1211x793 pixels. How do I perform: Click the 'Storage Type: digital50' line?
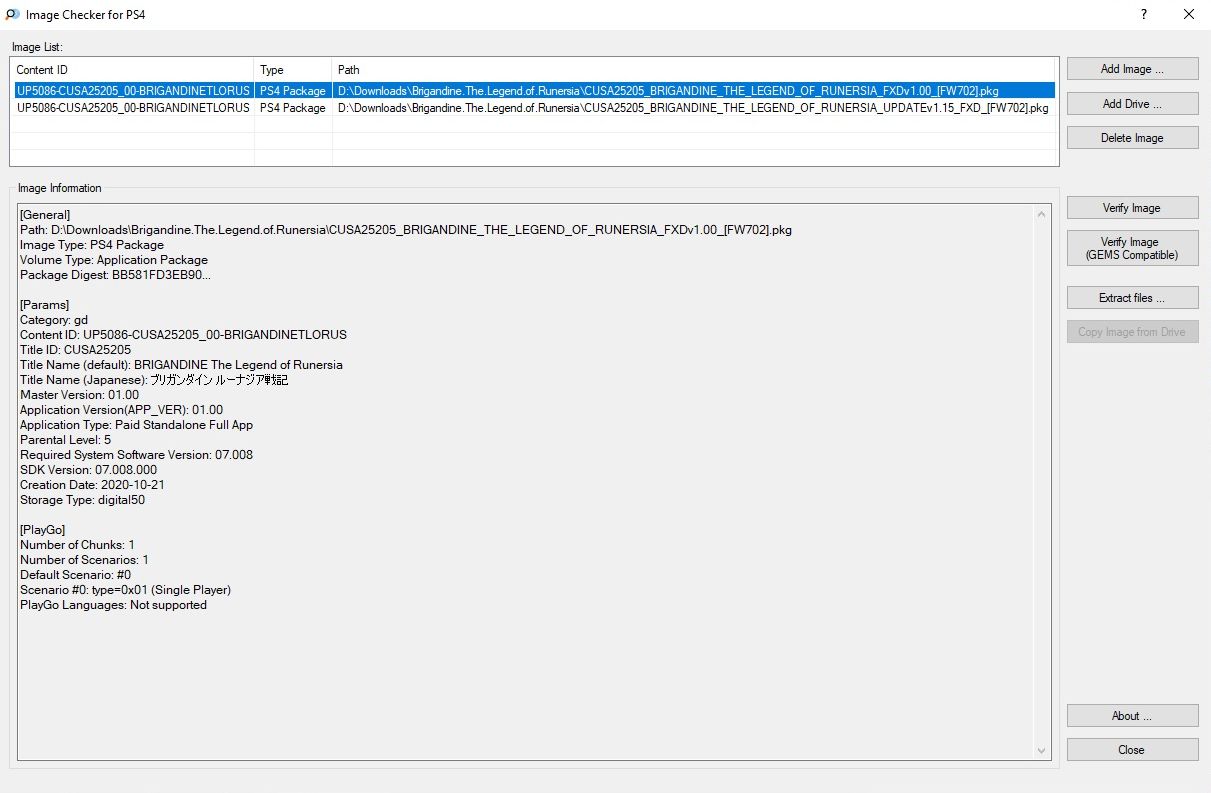tap(83, 500)
